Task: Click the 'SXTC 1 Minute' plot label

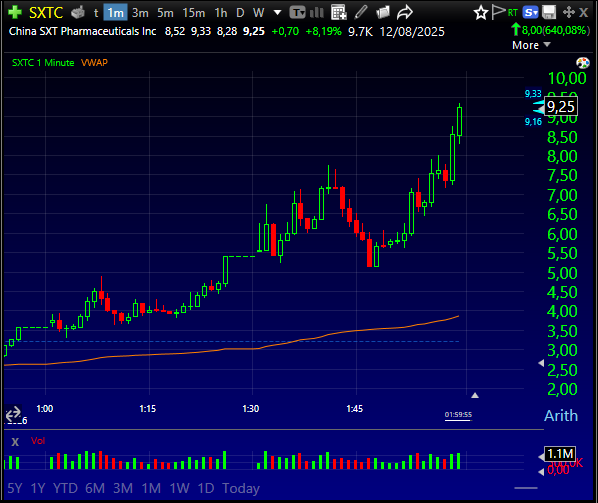Action: [x=43, y=63]
